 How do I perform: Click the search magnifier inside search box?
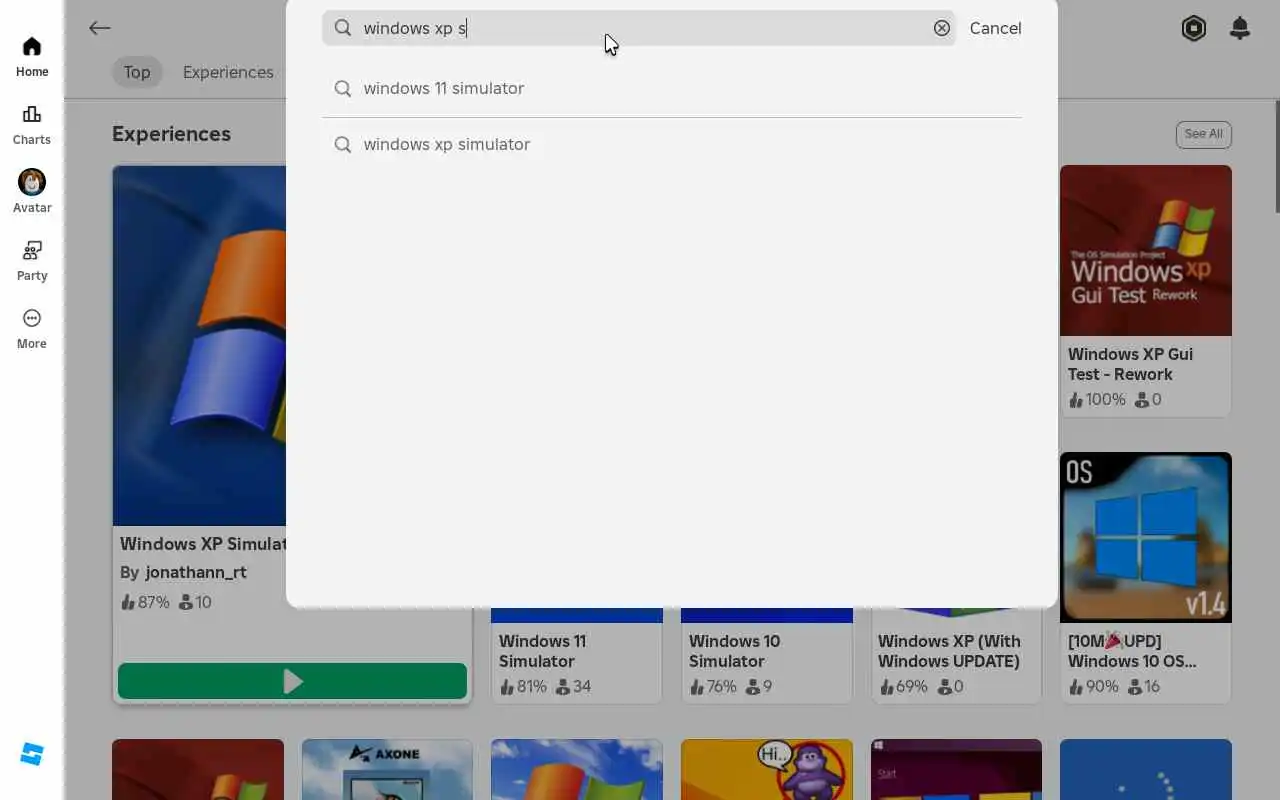pos(343,28)
